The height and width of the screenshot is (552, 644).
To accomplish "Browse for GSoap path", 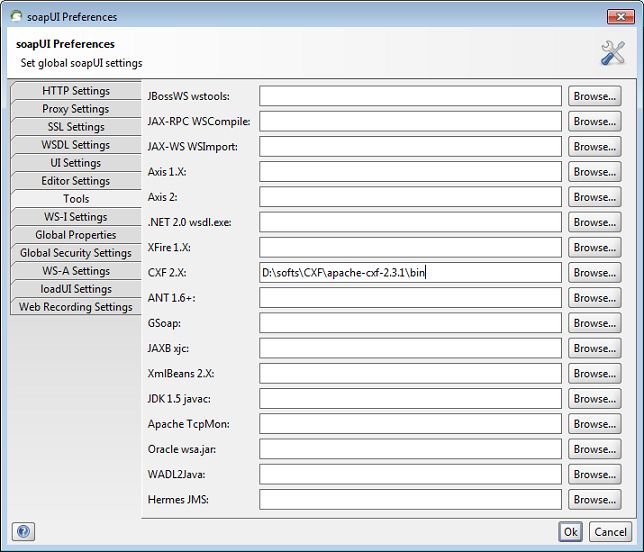I will pos(594,323).
